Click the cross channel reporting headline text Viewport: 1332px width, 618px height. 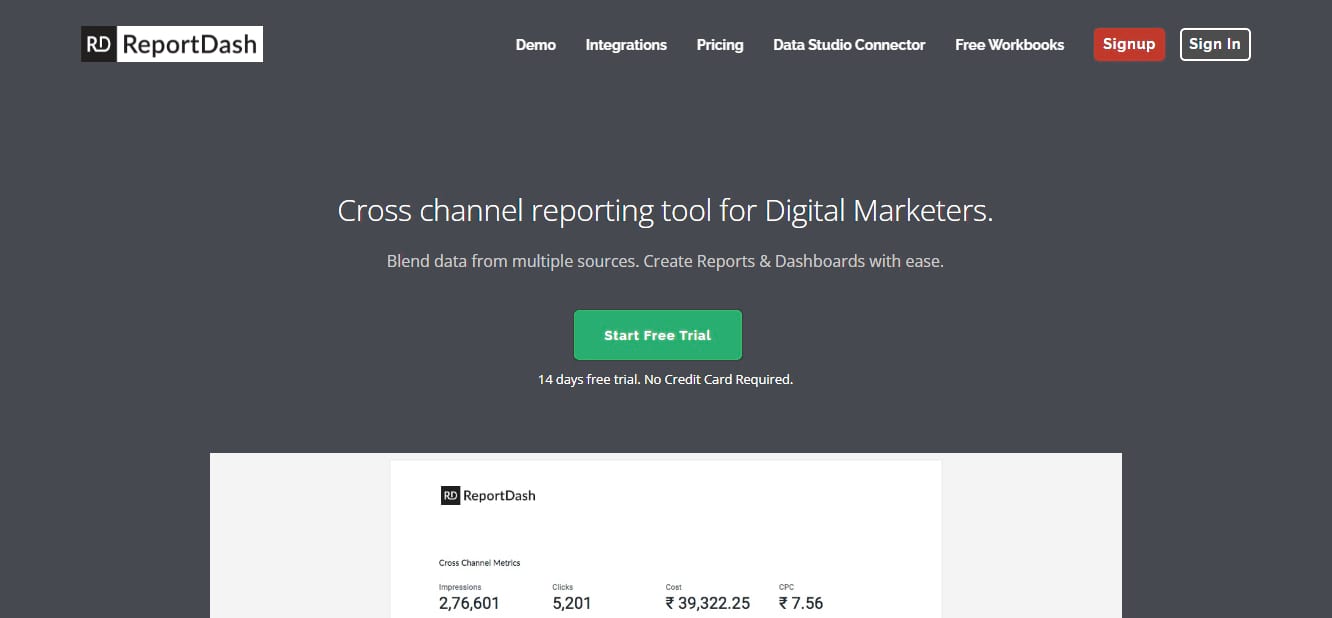click(x=665, y=210)
